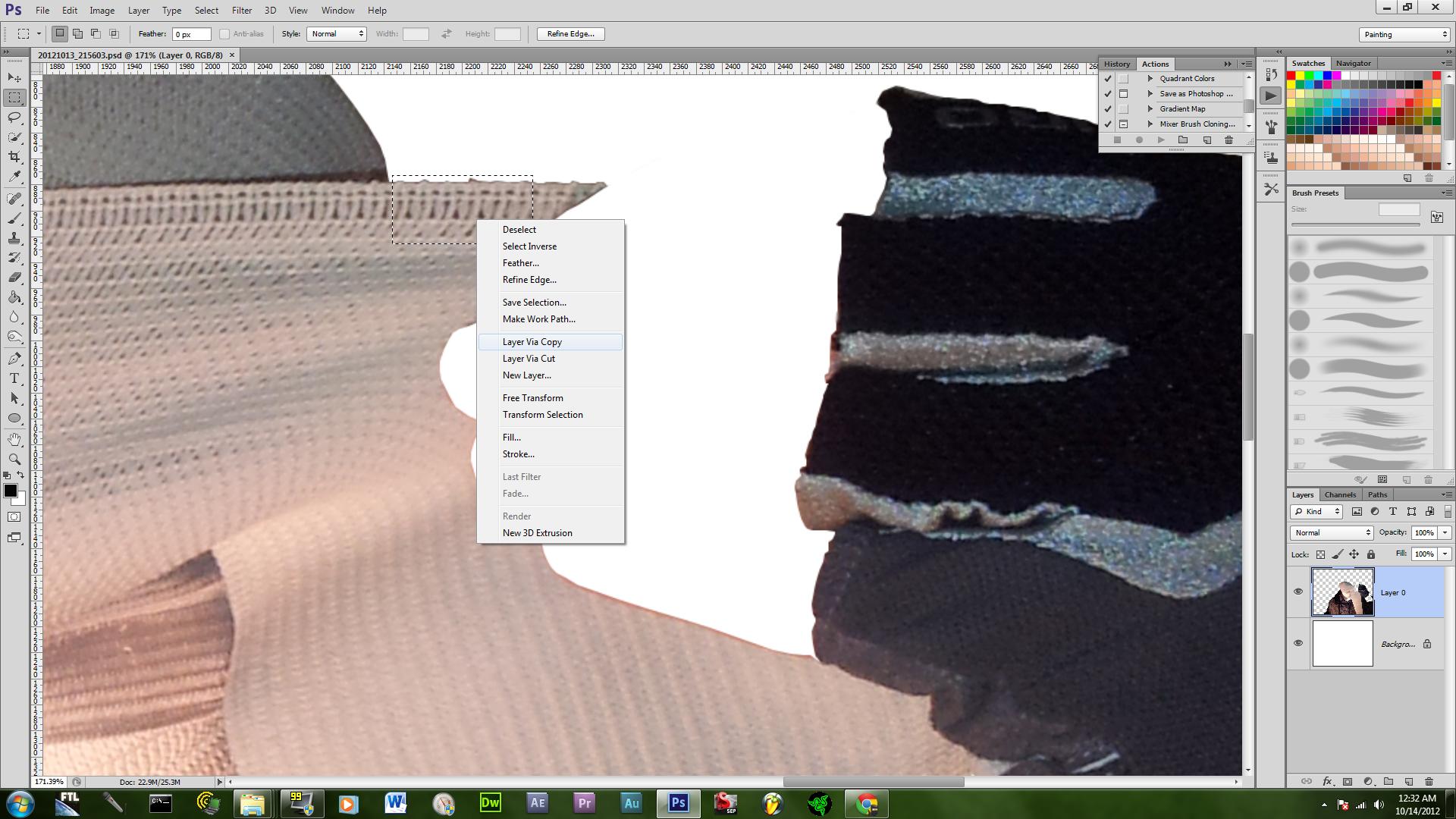1456x819 pixels.
Task: Choose Layer Via Copy from context menu
Action: pyautogui.click(x=551, y=342)
